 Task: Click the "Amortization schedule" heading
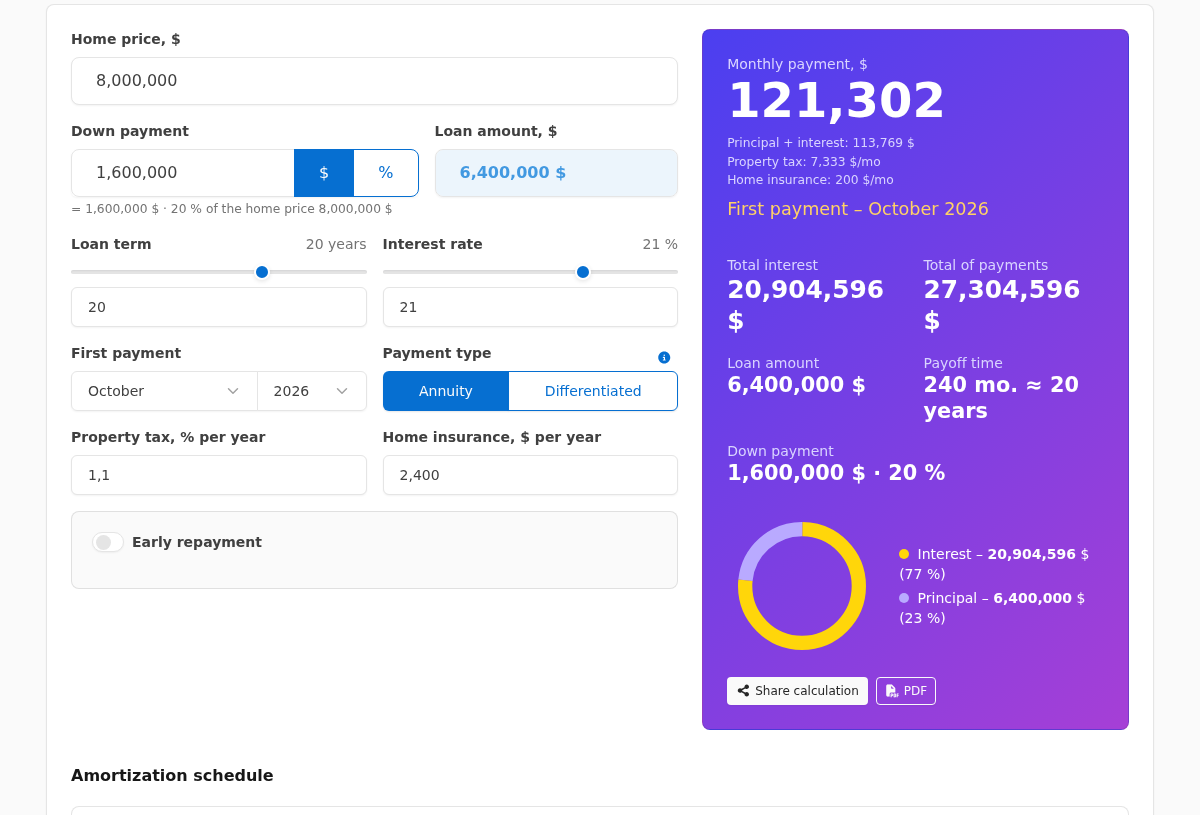(x=172, y=775)
